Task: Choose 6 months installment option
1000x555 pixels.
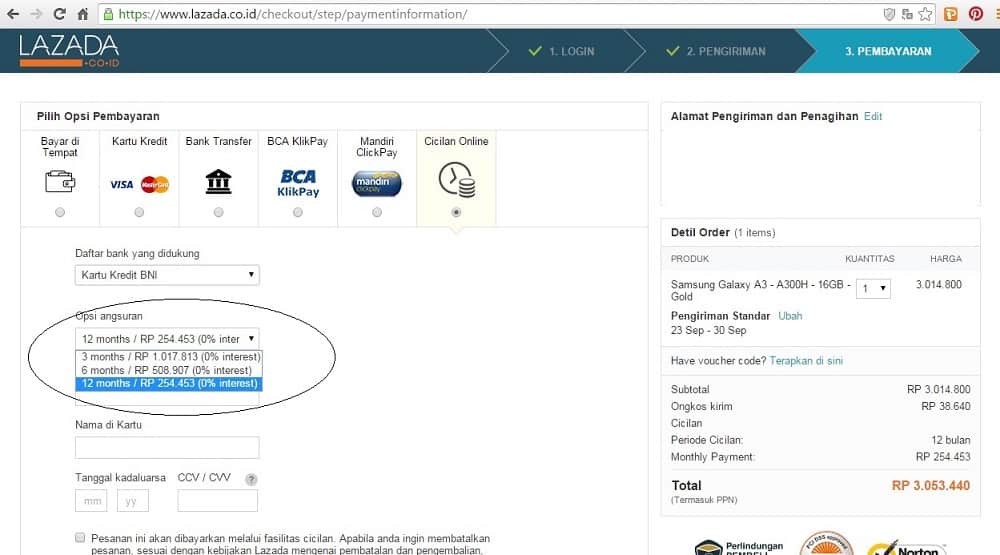Action: pyautogui.click(x=167, y=370)
